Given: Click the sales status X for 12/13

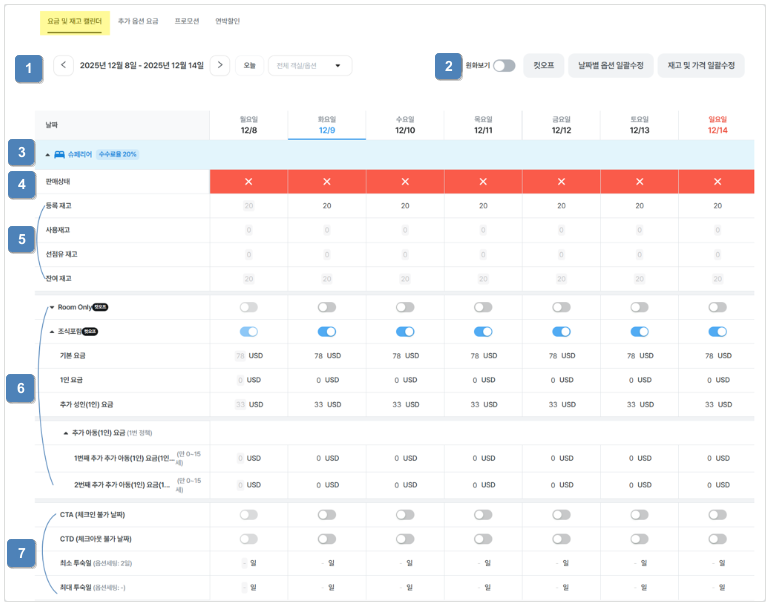Looking at the screenshot, I should click(x=639, y=182).
